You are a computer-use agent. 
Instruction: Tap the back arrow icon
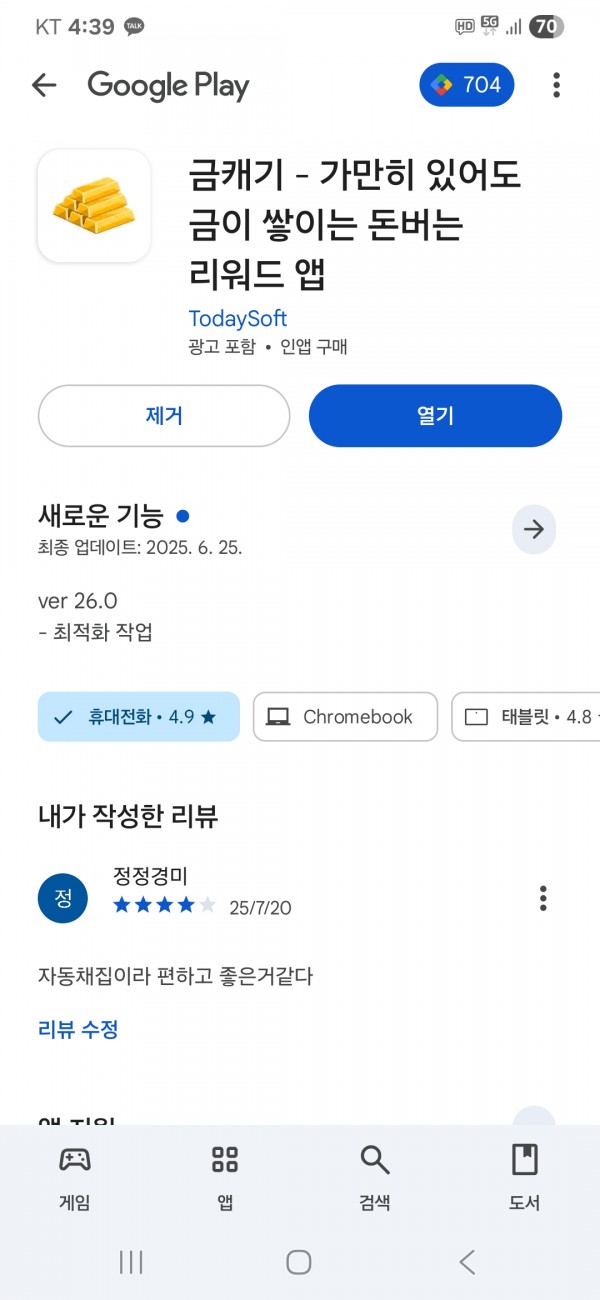coord(44,85)
